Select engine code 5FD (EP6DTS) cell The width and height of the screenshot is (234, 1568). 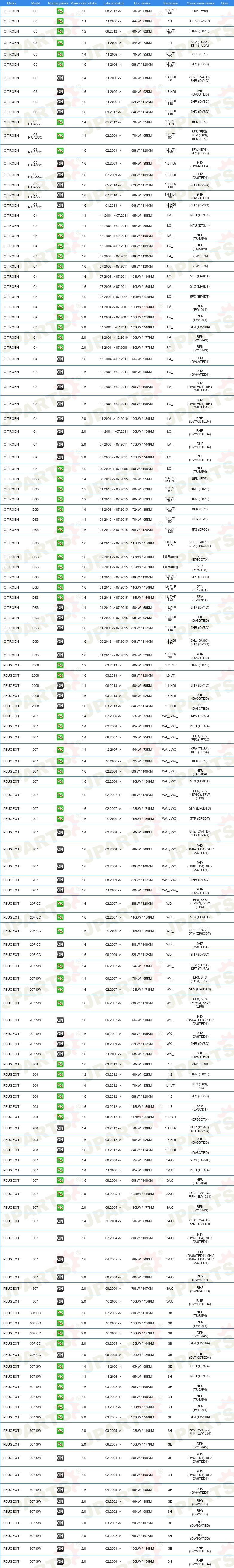[x=200, y=567]
